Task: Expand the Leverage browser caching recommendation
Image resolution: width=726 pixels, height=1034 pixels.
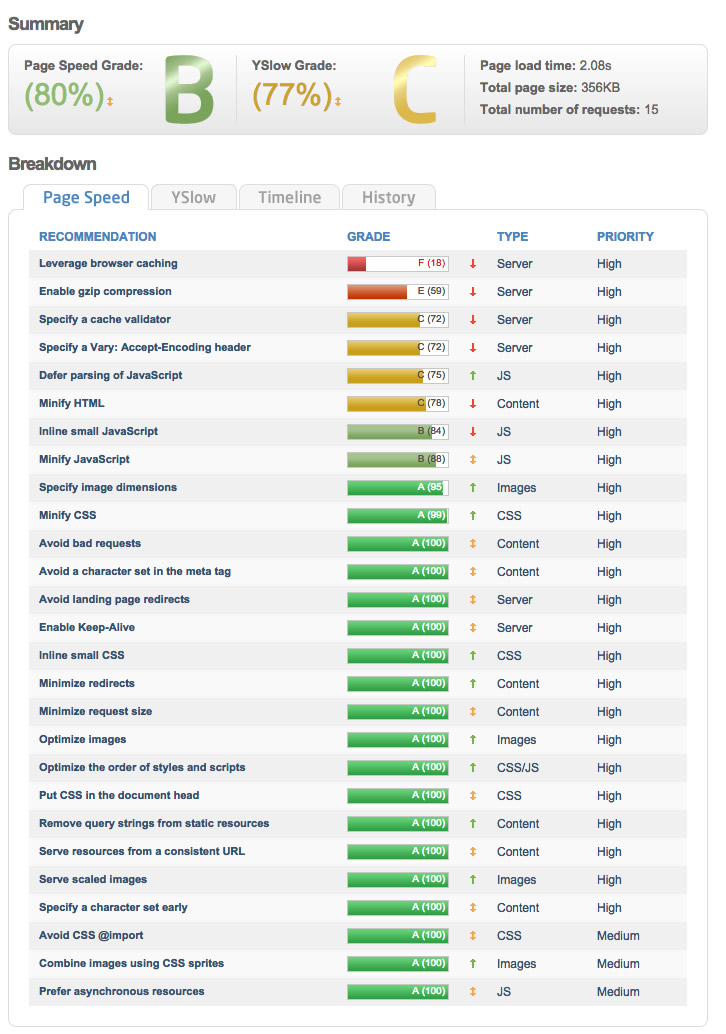Action: coord(108,264)
